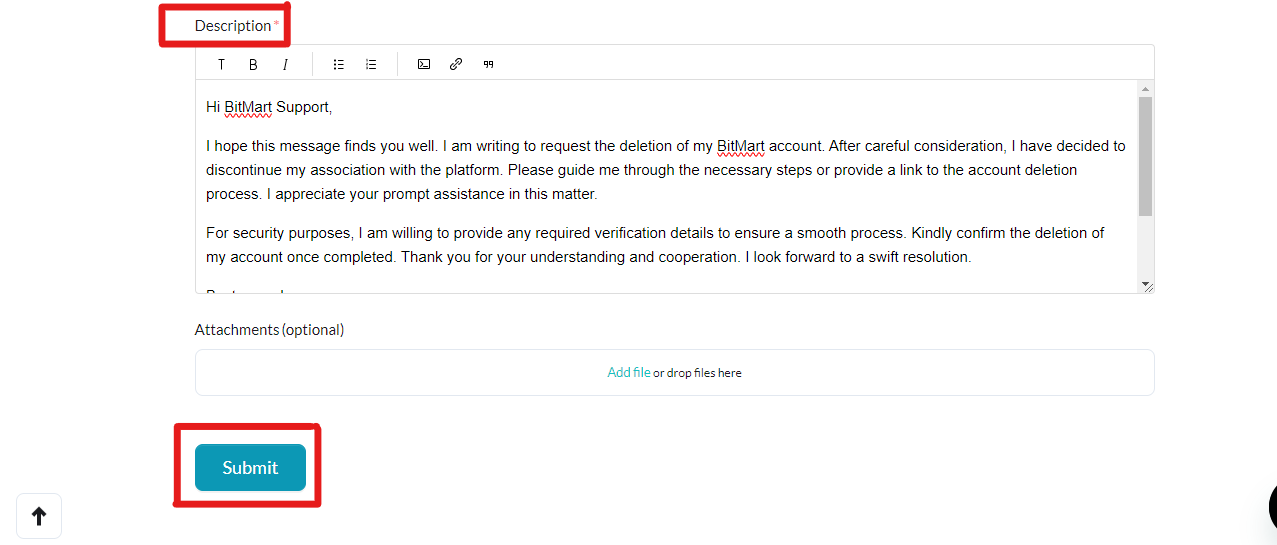Click the text area resize handle
This screenshot has height=545, width=1277.
[1148, 287]
